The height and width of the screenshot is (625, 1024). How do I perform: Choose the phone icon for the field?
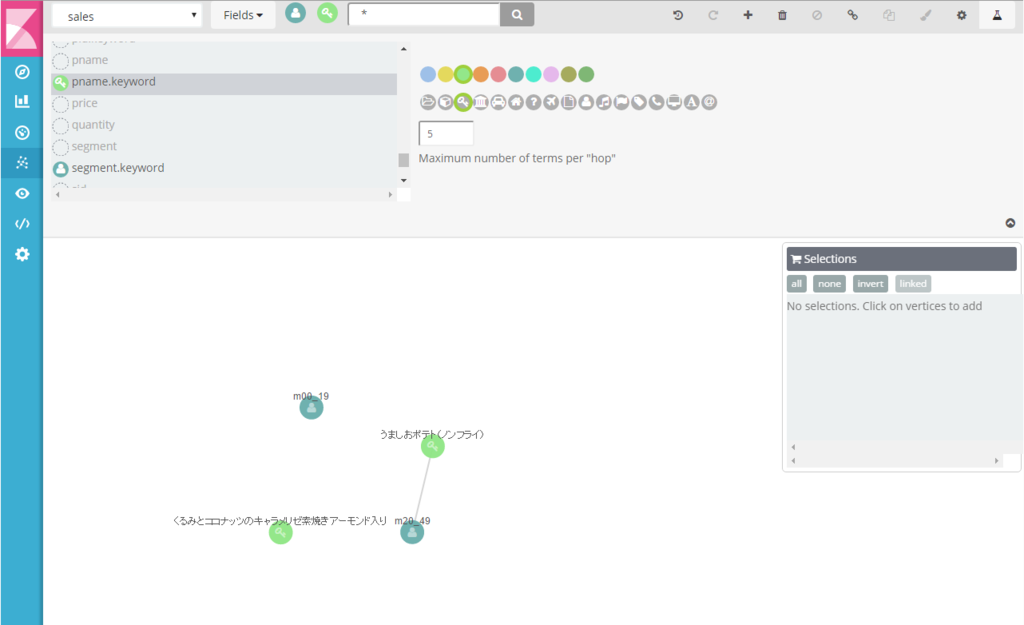656,102
